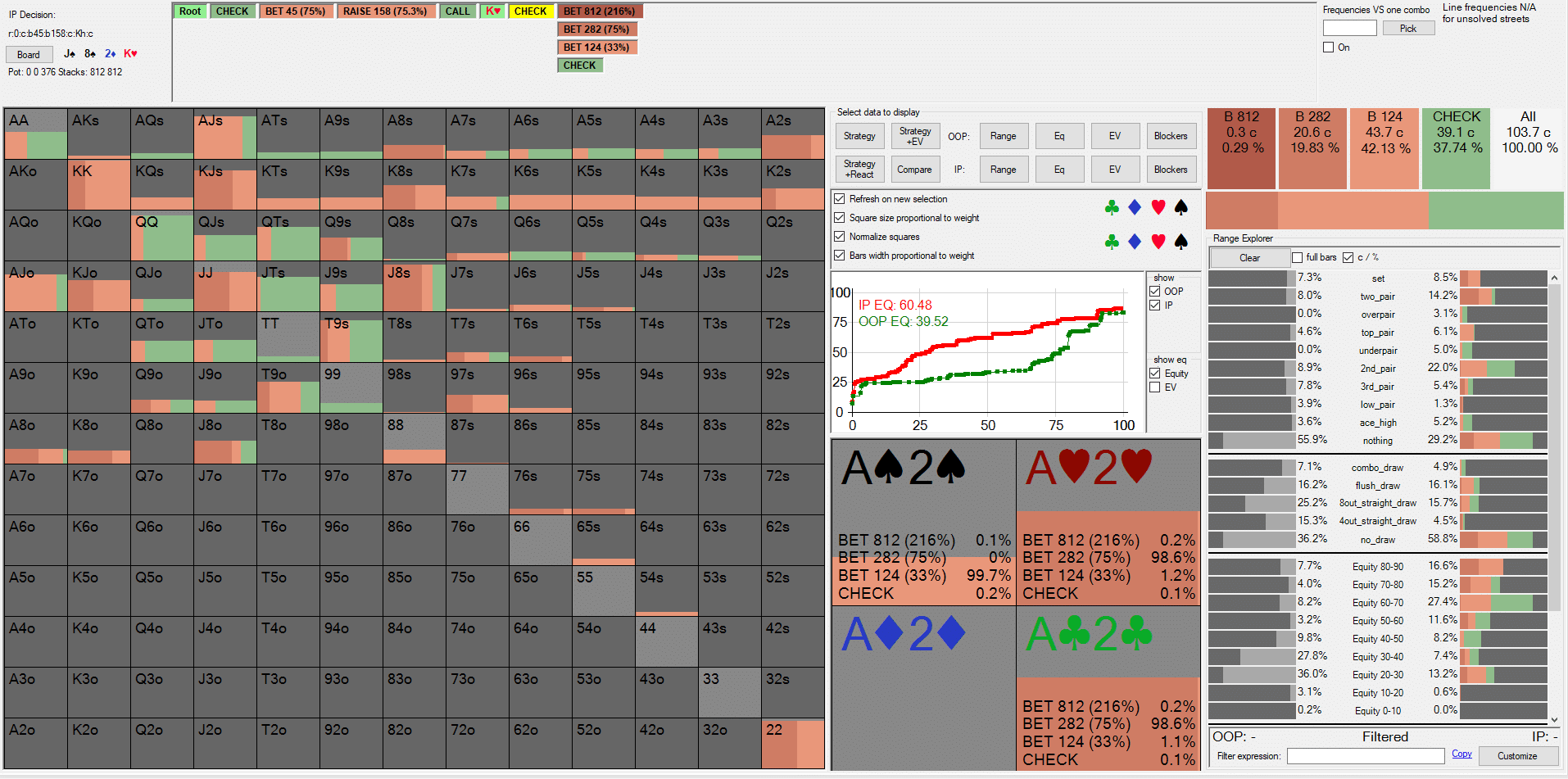Click the scroll up arrow in Range Explorer

click(1554, 279)
